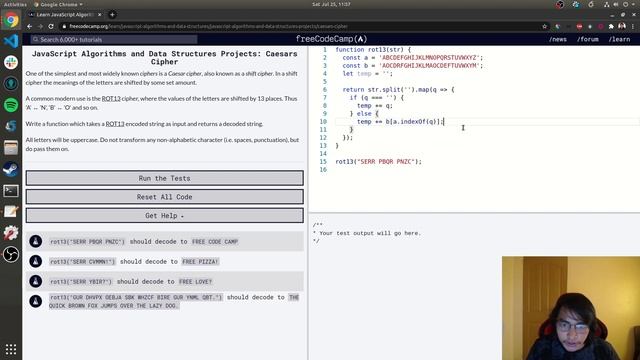Show all applications grid in dock
This screenshot has width=640, height=360.
pos(11,349)
